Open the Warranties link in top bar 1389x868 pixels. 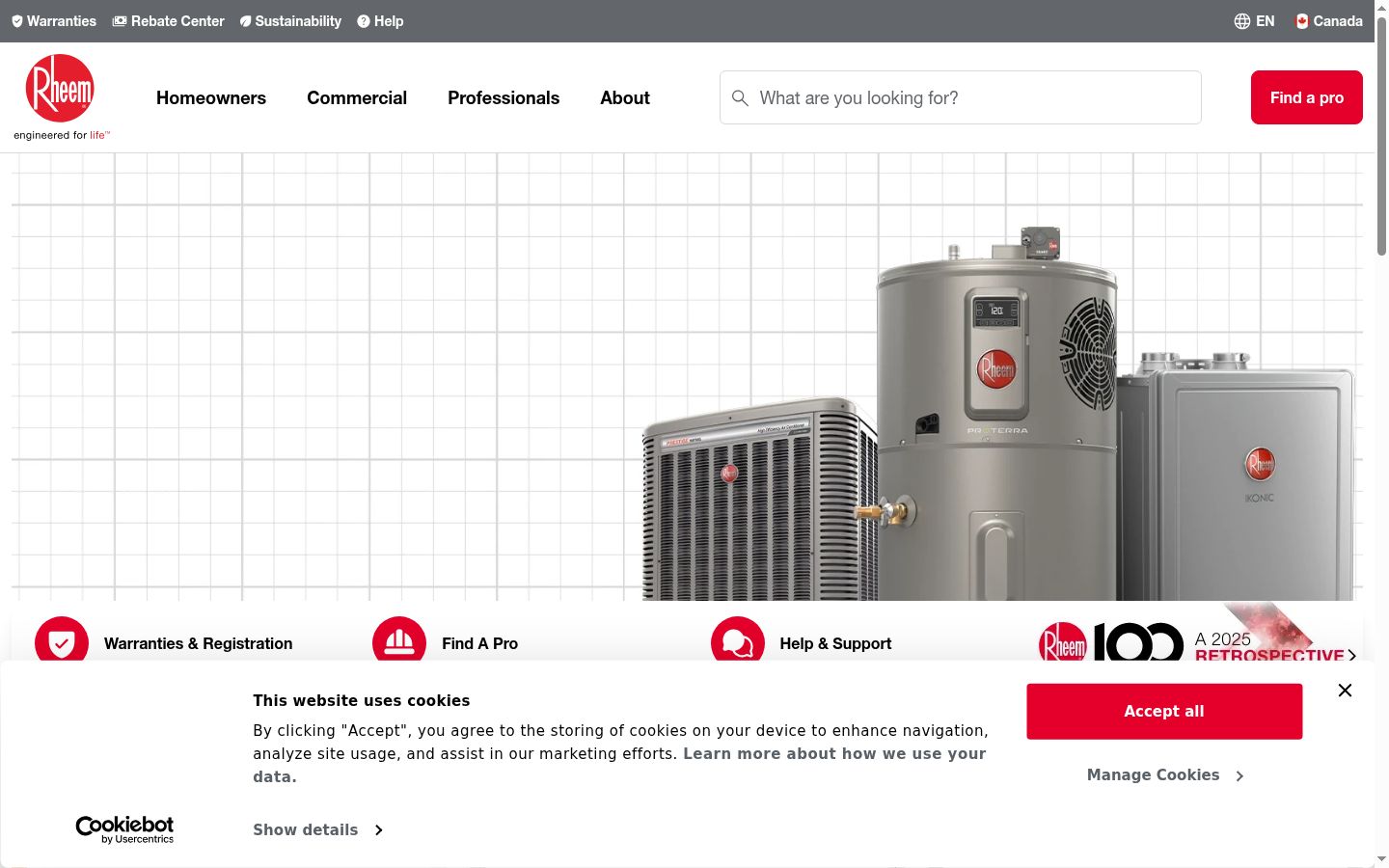54,21
